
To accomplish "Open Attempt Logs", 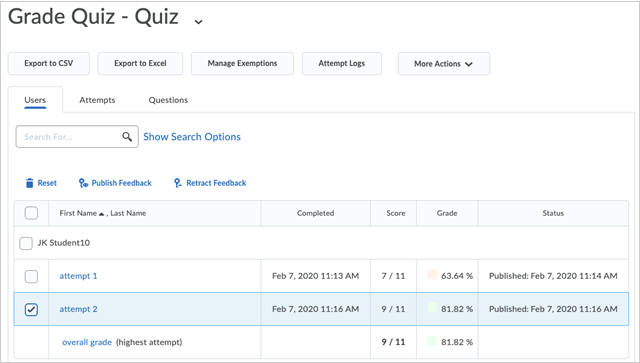I will pos(342,63).
